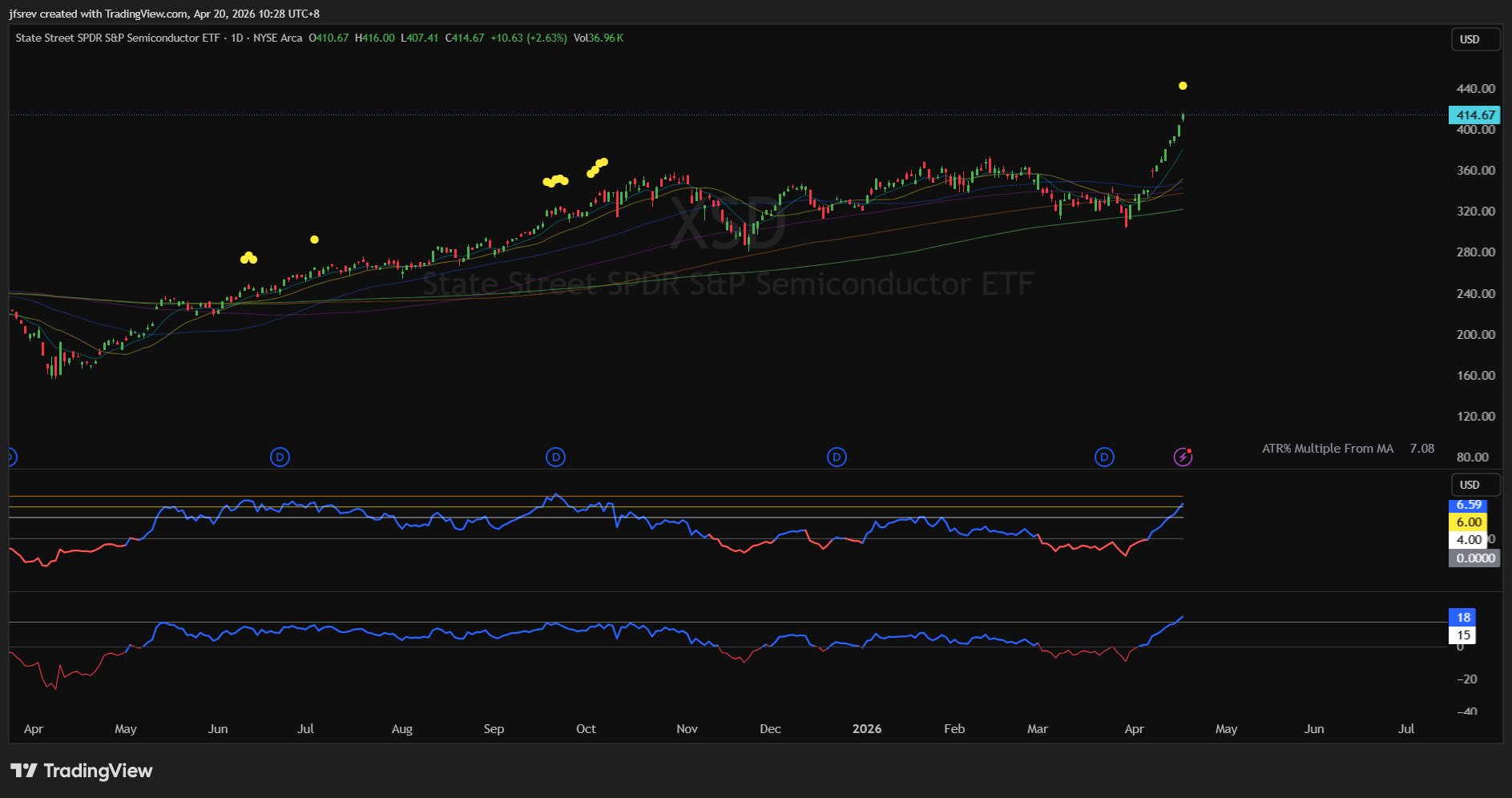Click the blue 6.59 indicator value label
The width and height of the screenshot is (1512, 798).
tap(1468, 505)
